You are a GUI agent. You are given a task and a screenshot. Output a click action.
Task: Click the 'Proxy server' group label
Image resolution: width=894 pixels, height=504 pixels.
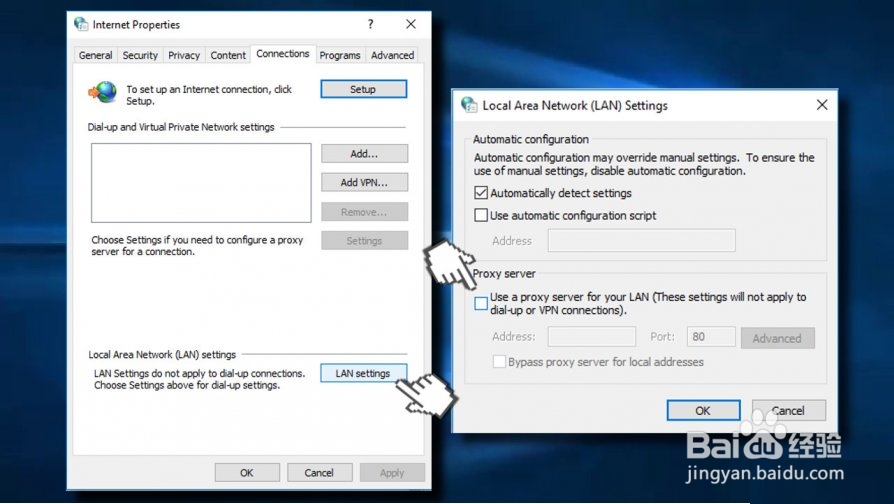click(504, 274)
